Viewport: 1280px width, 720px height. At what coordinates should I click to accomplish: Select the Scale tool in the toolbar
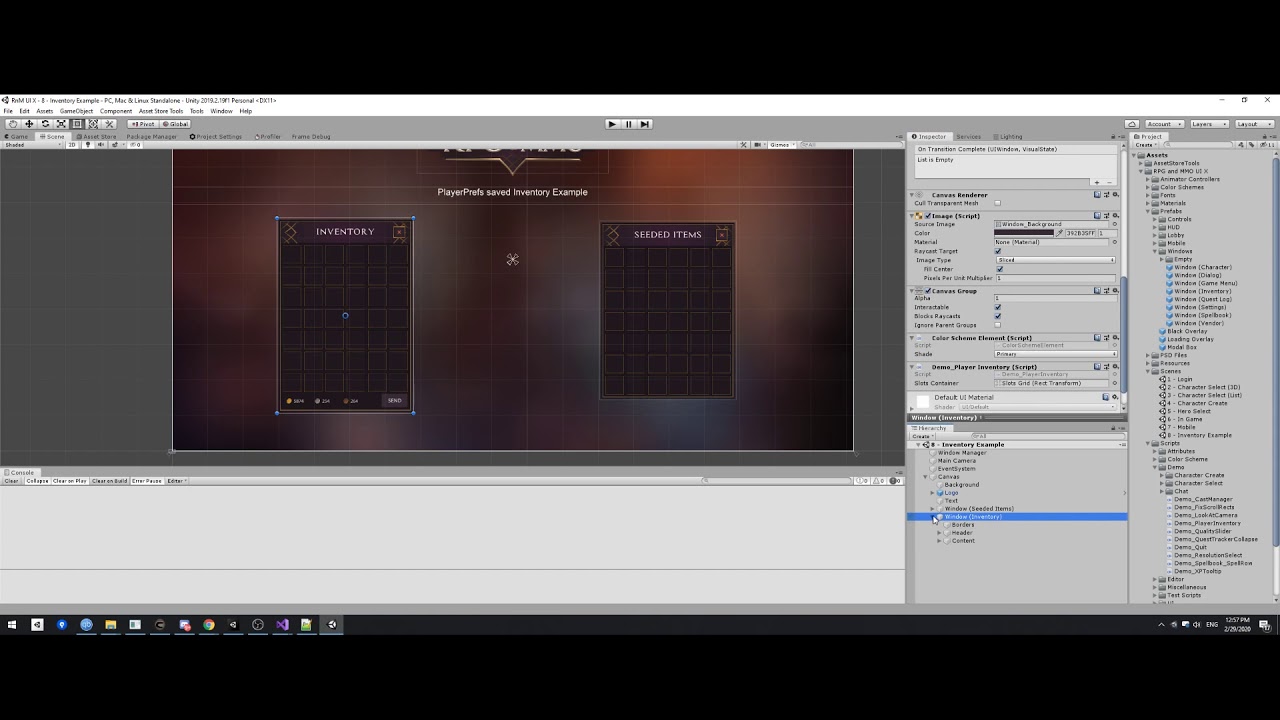61,124
